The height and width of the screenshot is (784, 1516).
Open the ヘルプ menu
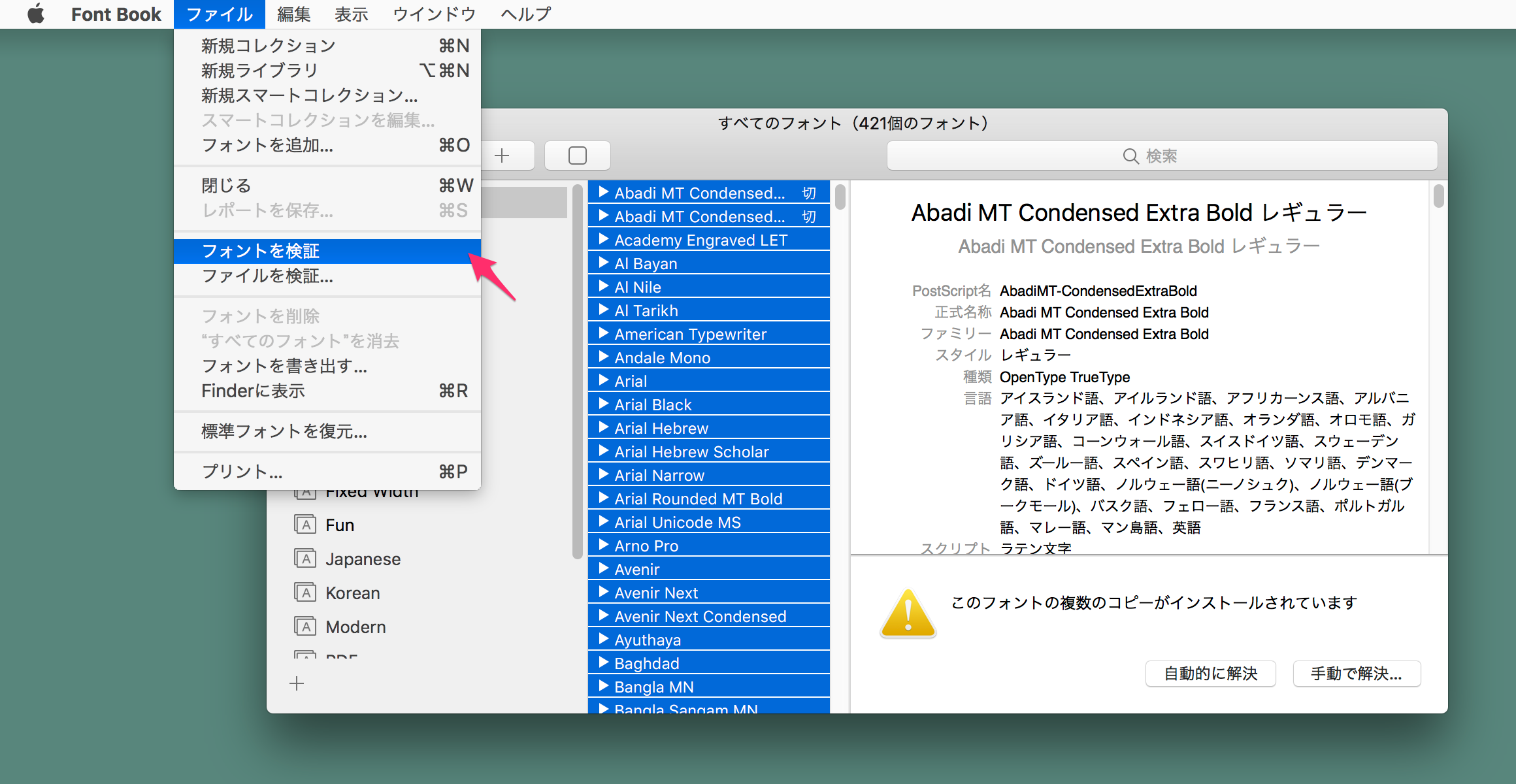pos(525,14)
